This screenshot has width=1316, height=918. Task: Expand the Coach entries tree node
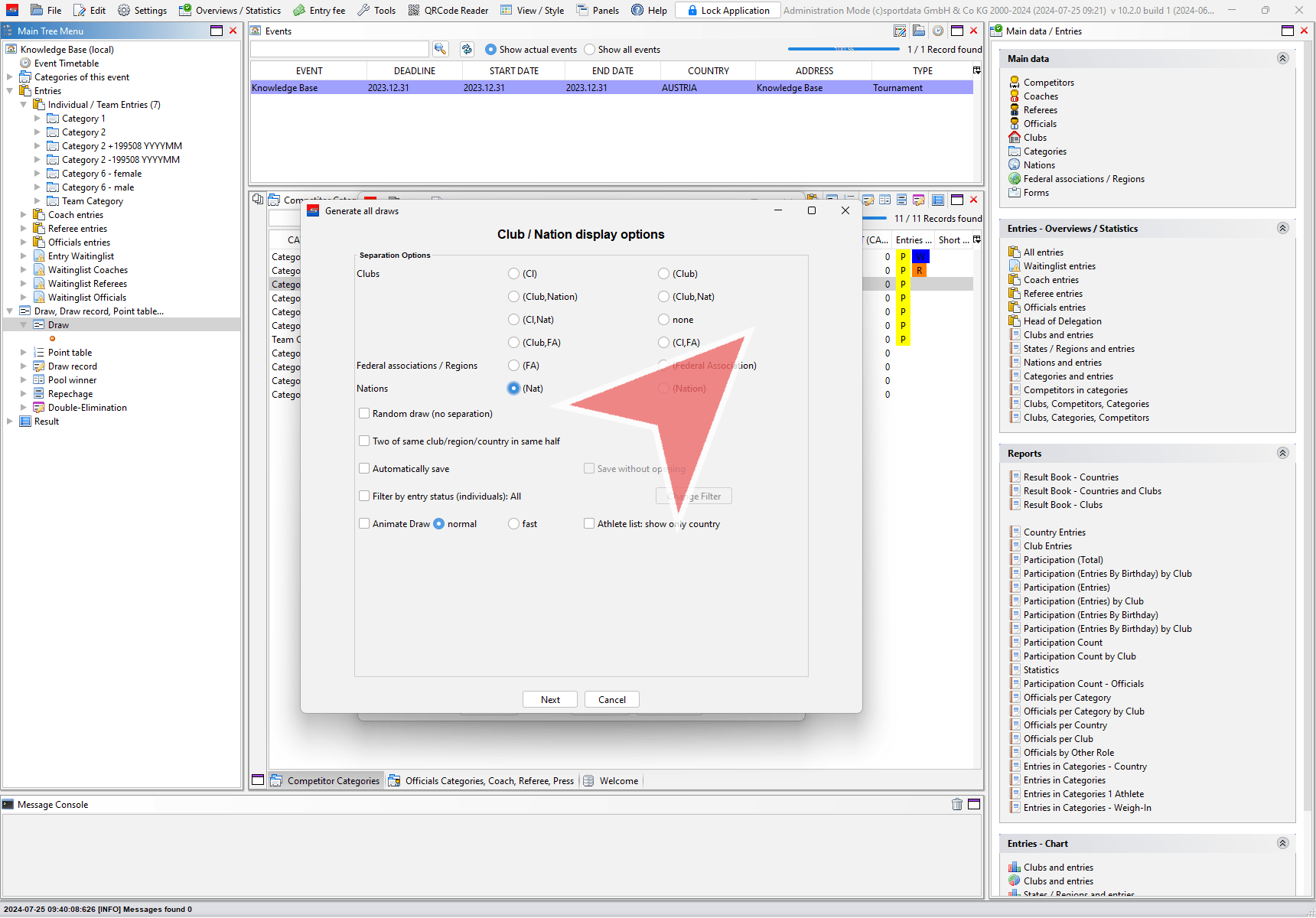(24, 215)
